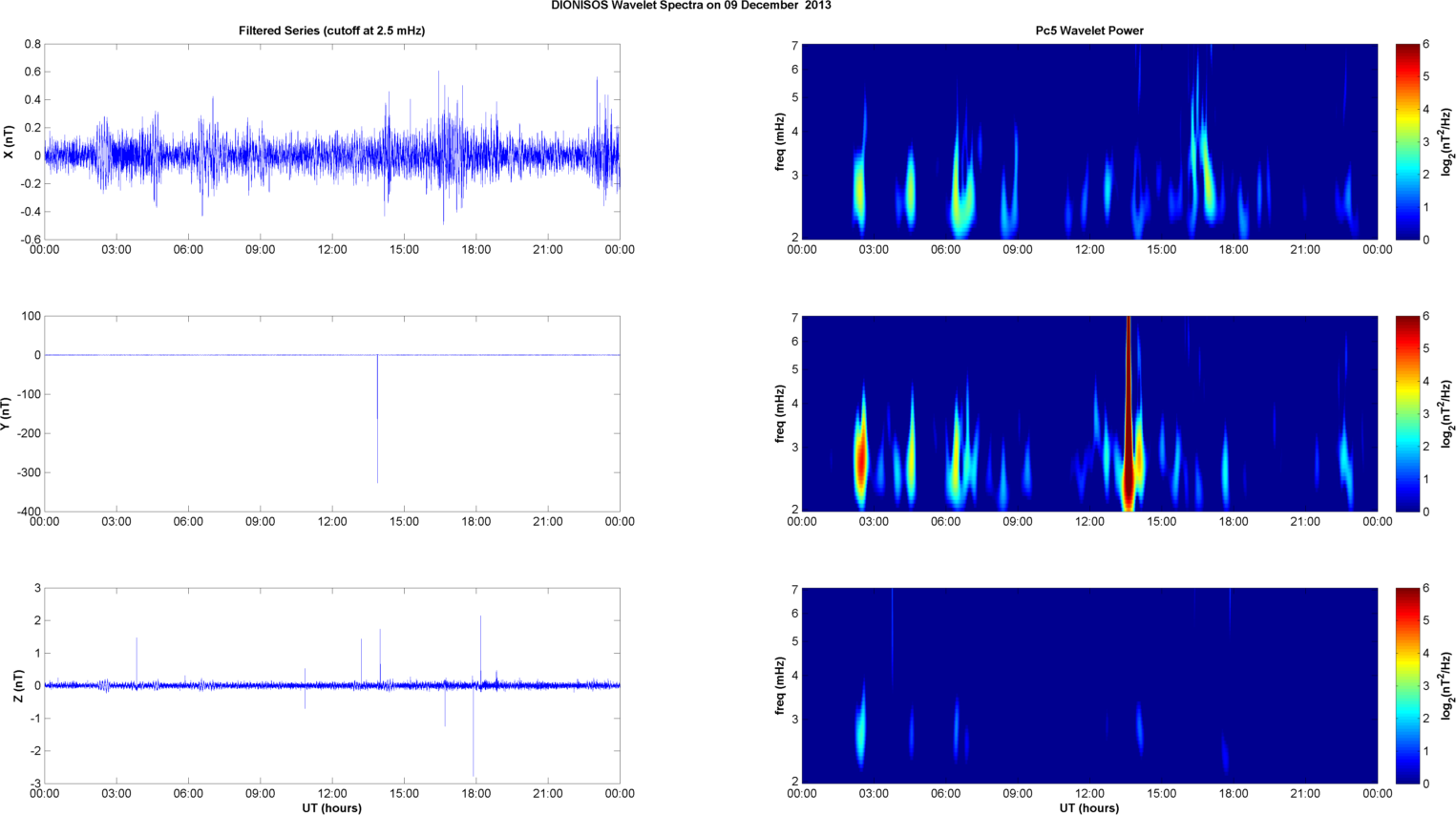Pick the top spectrogram's colorbar scale
Image resolution: width=1456 pixels, height=815 pixels.
point(1407,141)
